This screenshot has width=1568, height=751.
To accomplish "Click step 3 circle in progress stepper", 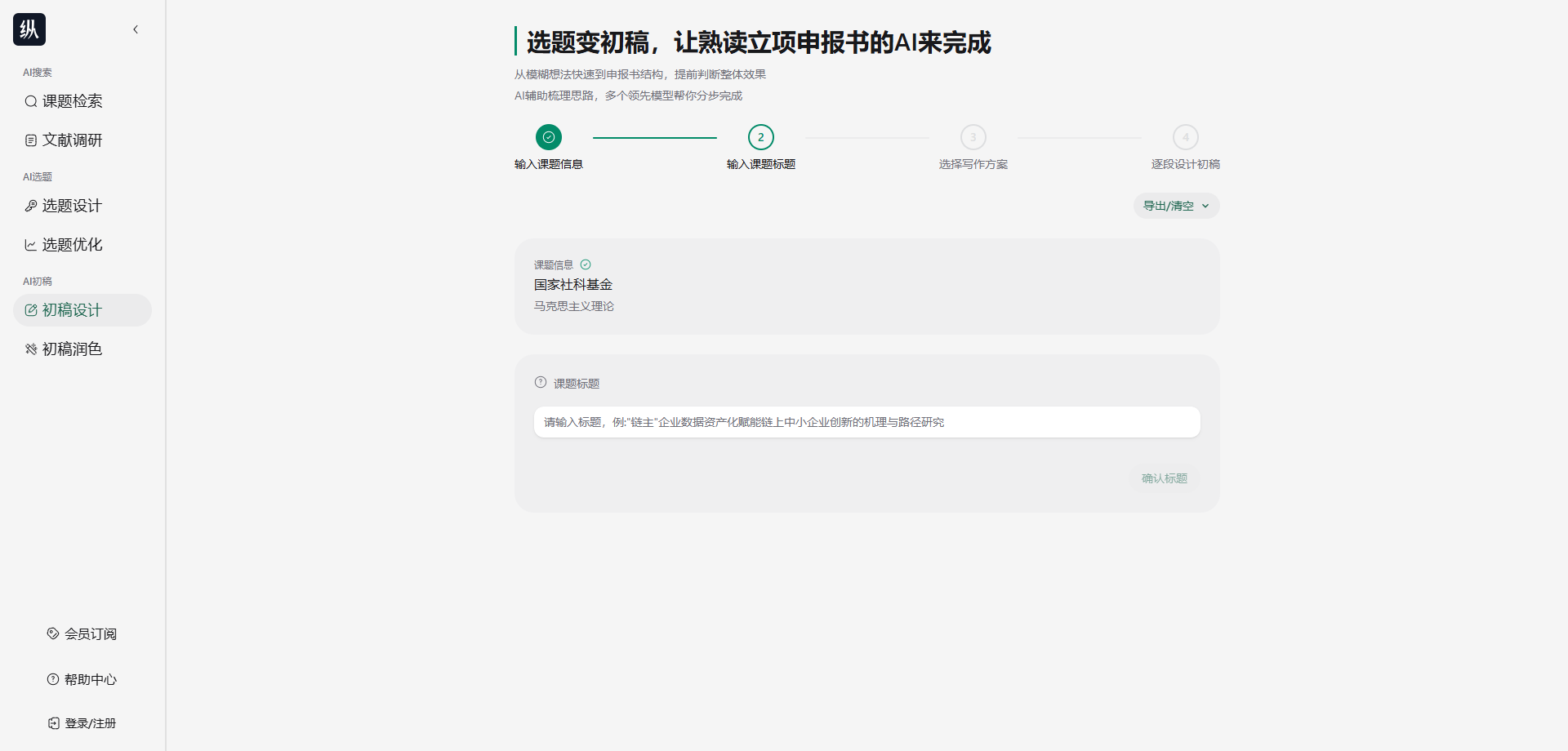I will [x=973, y=137].
